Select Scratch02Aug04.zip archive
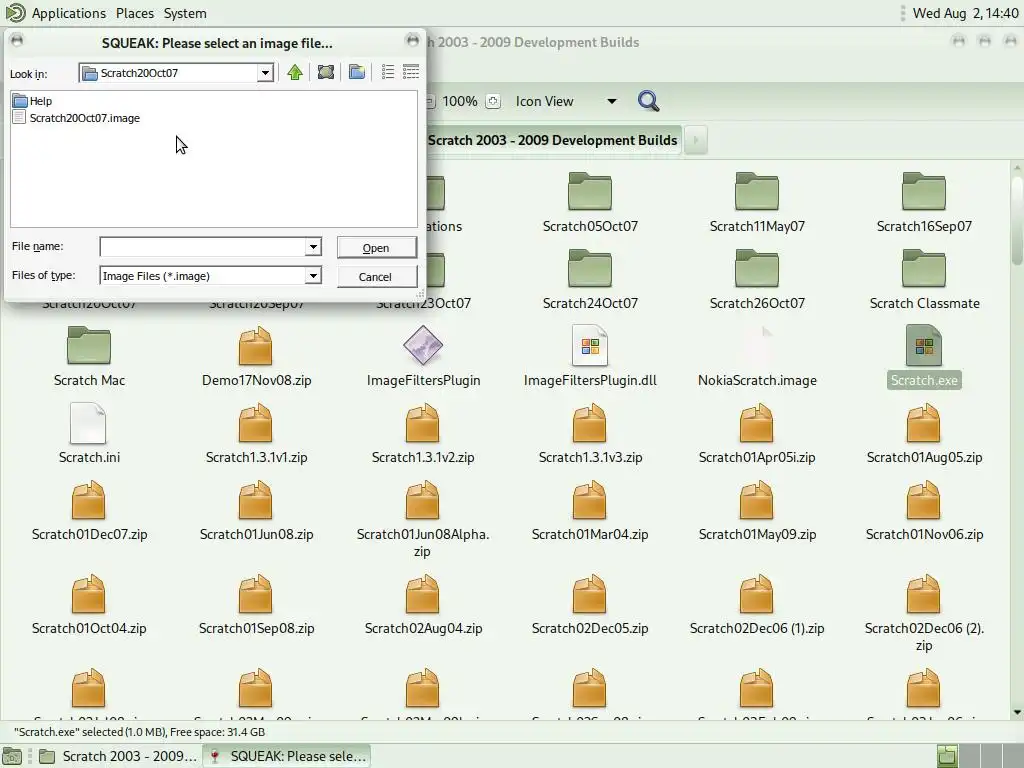1024x768 pixels. point(423,605)
